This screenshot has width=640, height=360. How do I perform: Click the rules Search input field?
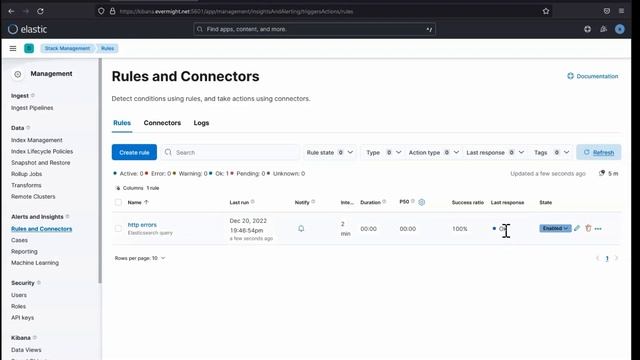(231, 152)
